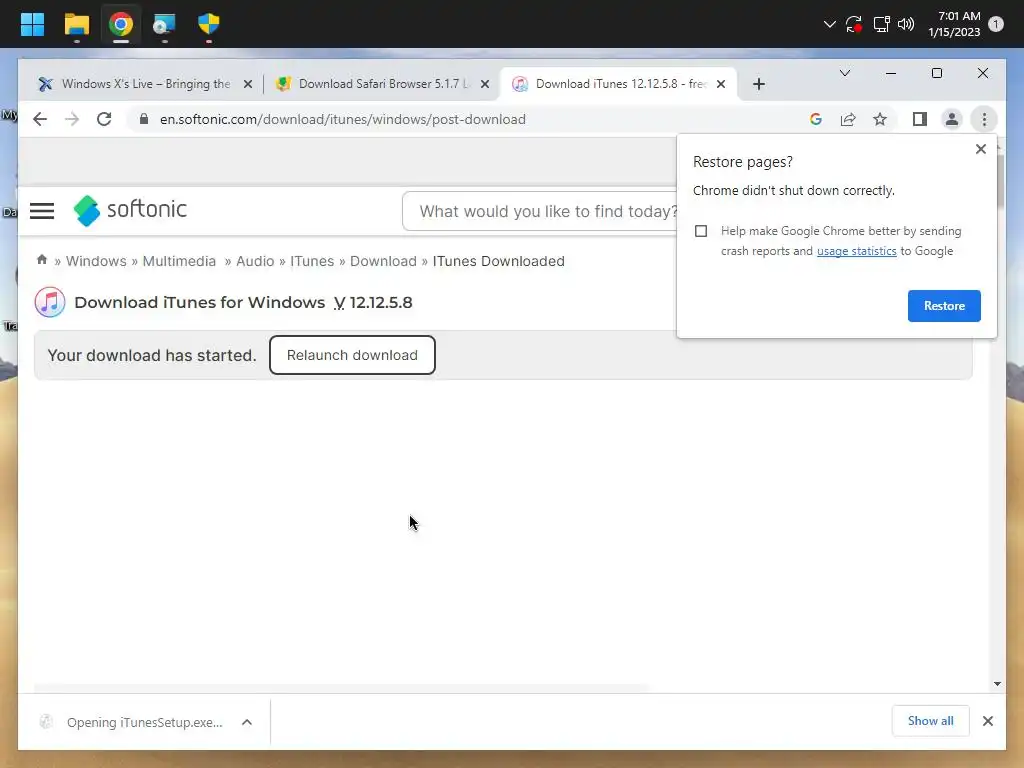
Task: Open the usage statistics link
Action: pos(856,251)
